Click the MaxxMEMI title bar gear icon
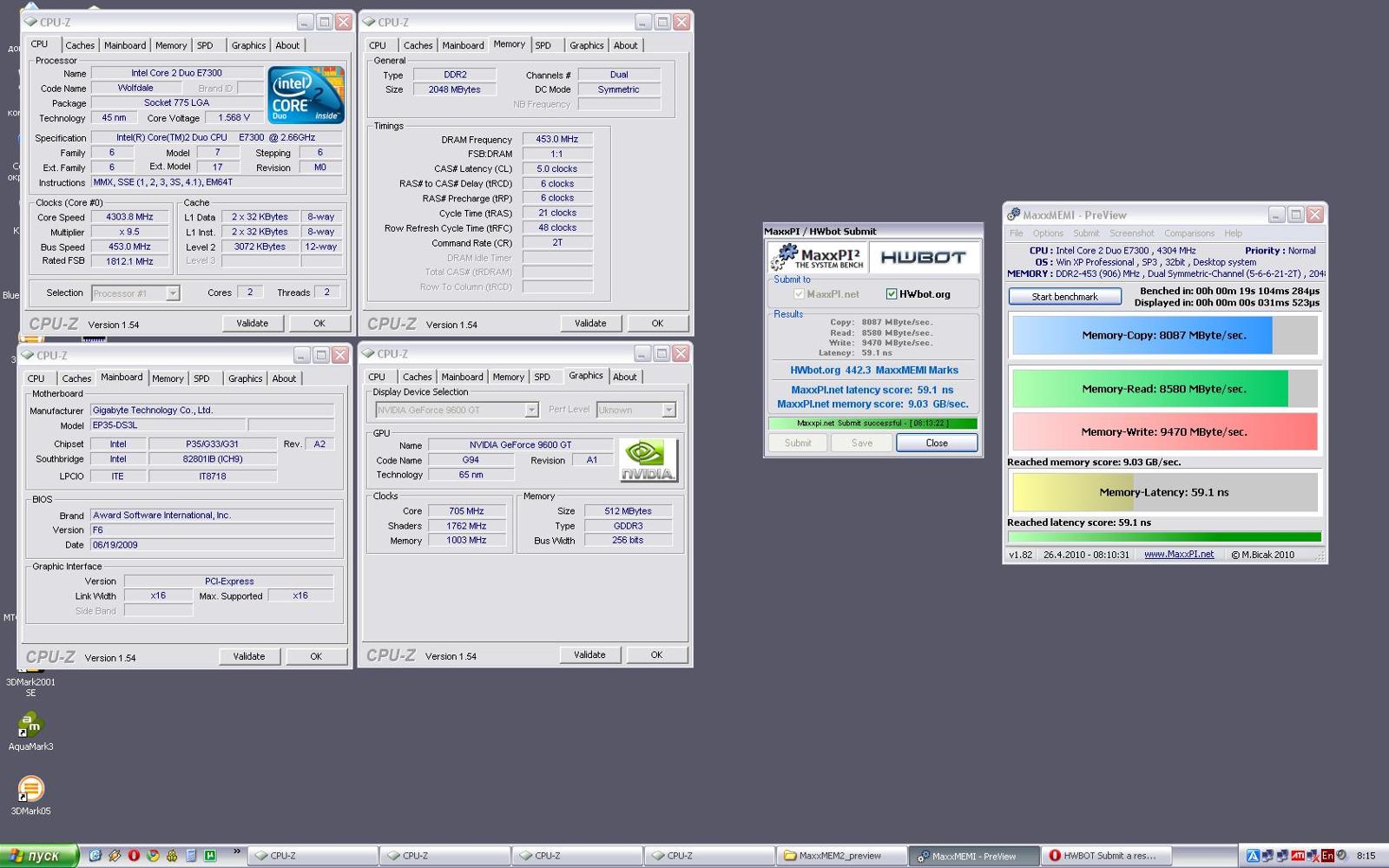This screenshot has height=868, width=1389. [x=1013, y=214]
